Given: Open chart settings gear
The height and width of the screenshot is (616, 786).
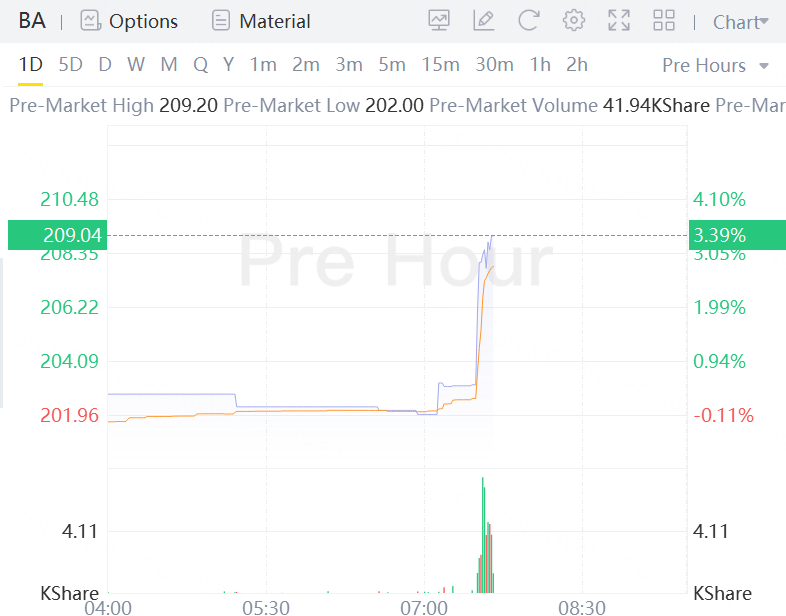Looking at the screenshot, I should (x=574, y=20).
